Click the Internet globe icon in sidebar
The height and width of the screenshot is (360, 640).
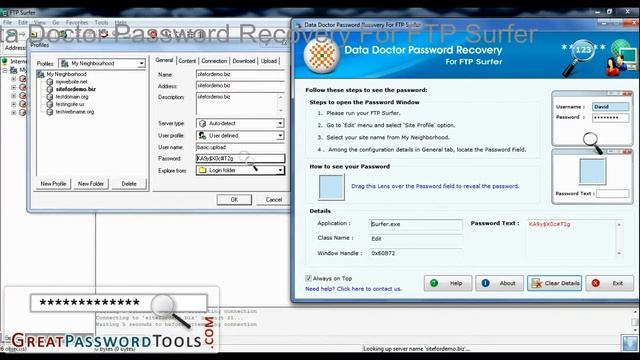[5, 61]
